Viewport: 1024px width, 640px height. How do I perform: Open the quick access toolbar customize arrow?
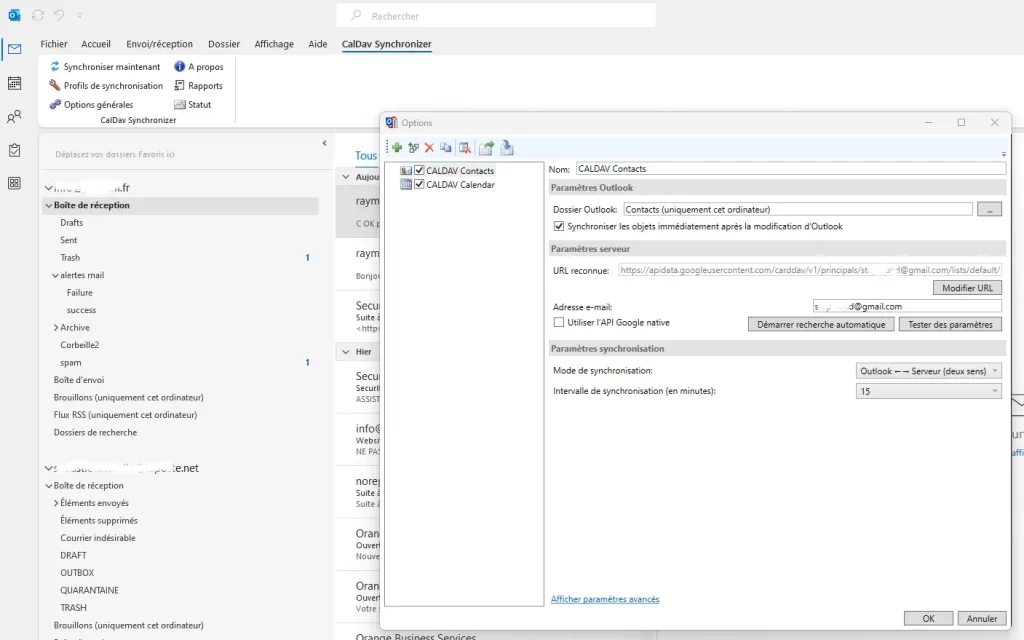tap(79, 15)
